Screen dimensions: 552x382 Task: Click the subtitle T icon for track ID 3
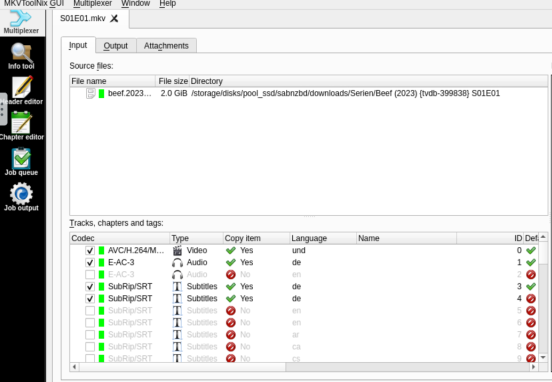[x=177, y=286]
